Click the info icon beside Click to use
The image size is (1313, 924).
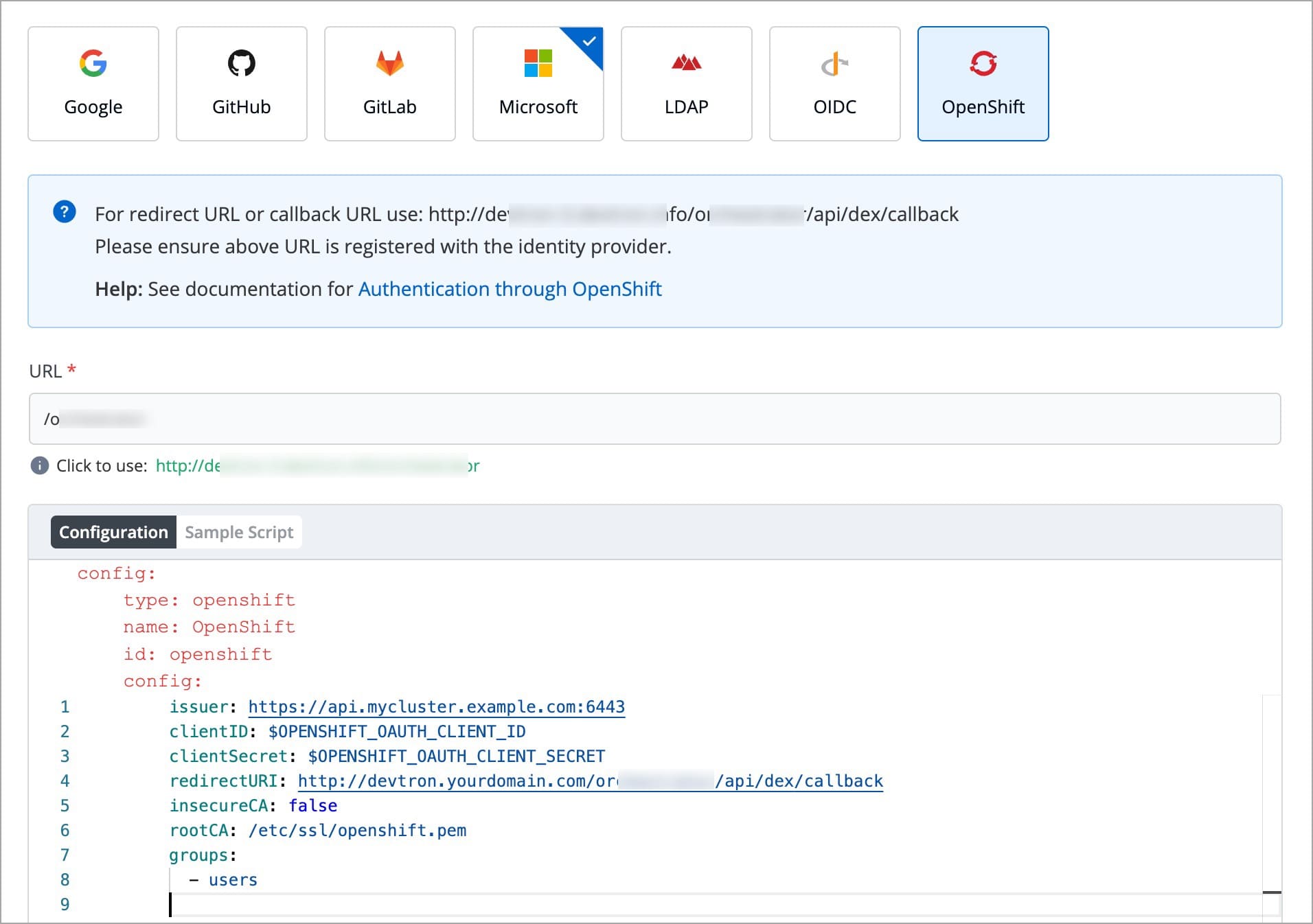(40, 466)
